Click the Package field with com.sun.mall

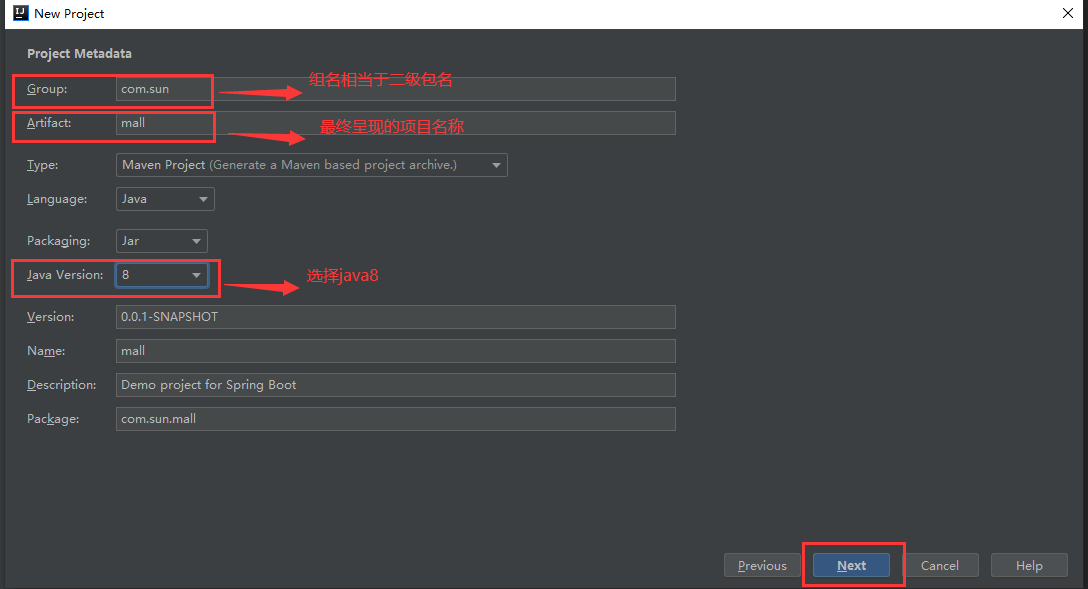pos(396,419)
